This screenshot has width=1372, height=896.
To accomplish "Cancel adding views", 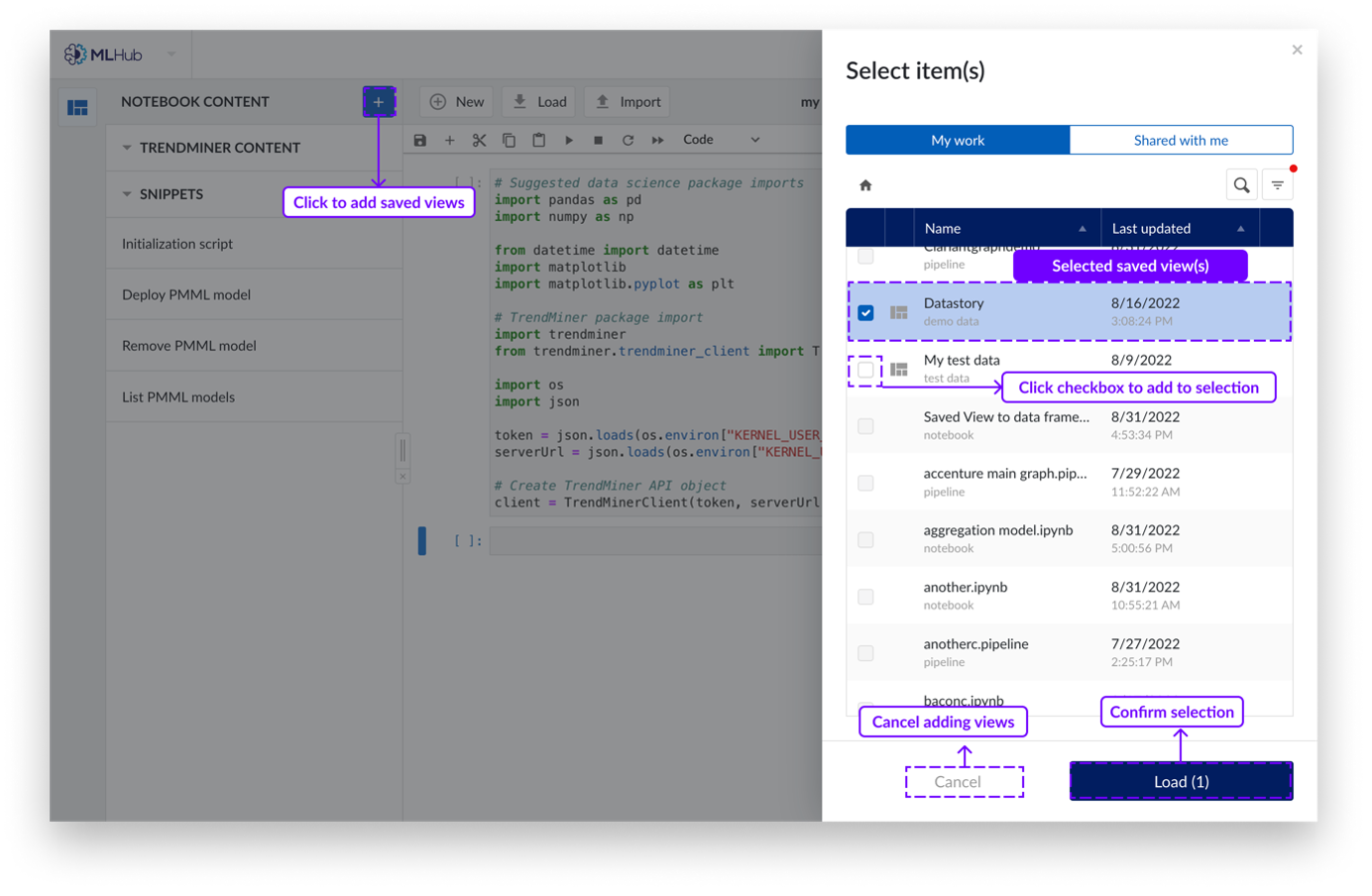I will 964,782.
